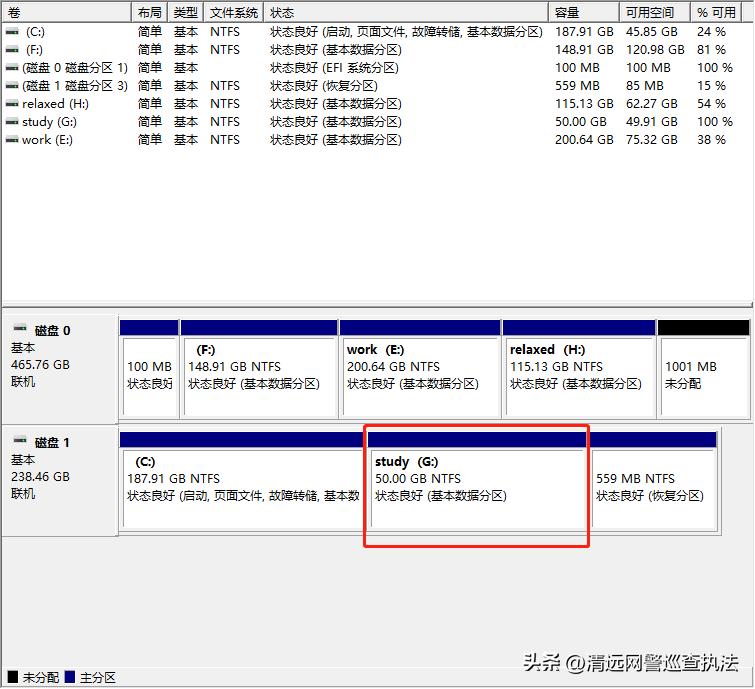This screenshot has width=755, height=689.
Task: Sort by the 状态 column header
Action: tap(406, 12)
